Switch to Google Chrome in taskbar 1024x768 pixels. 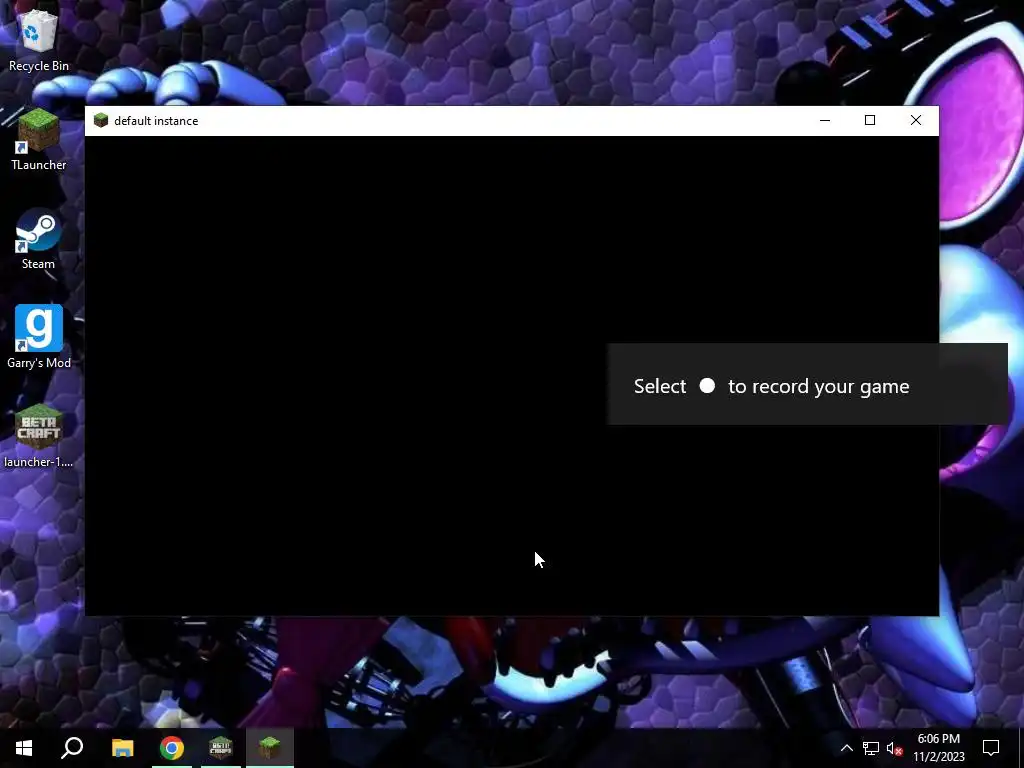(172, 748)
